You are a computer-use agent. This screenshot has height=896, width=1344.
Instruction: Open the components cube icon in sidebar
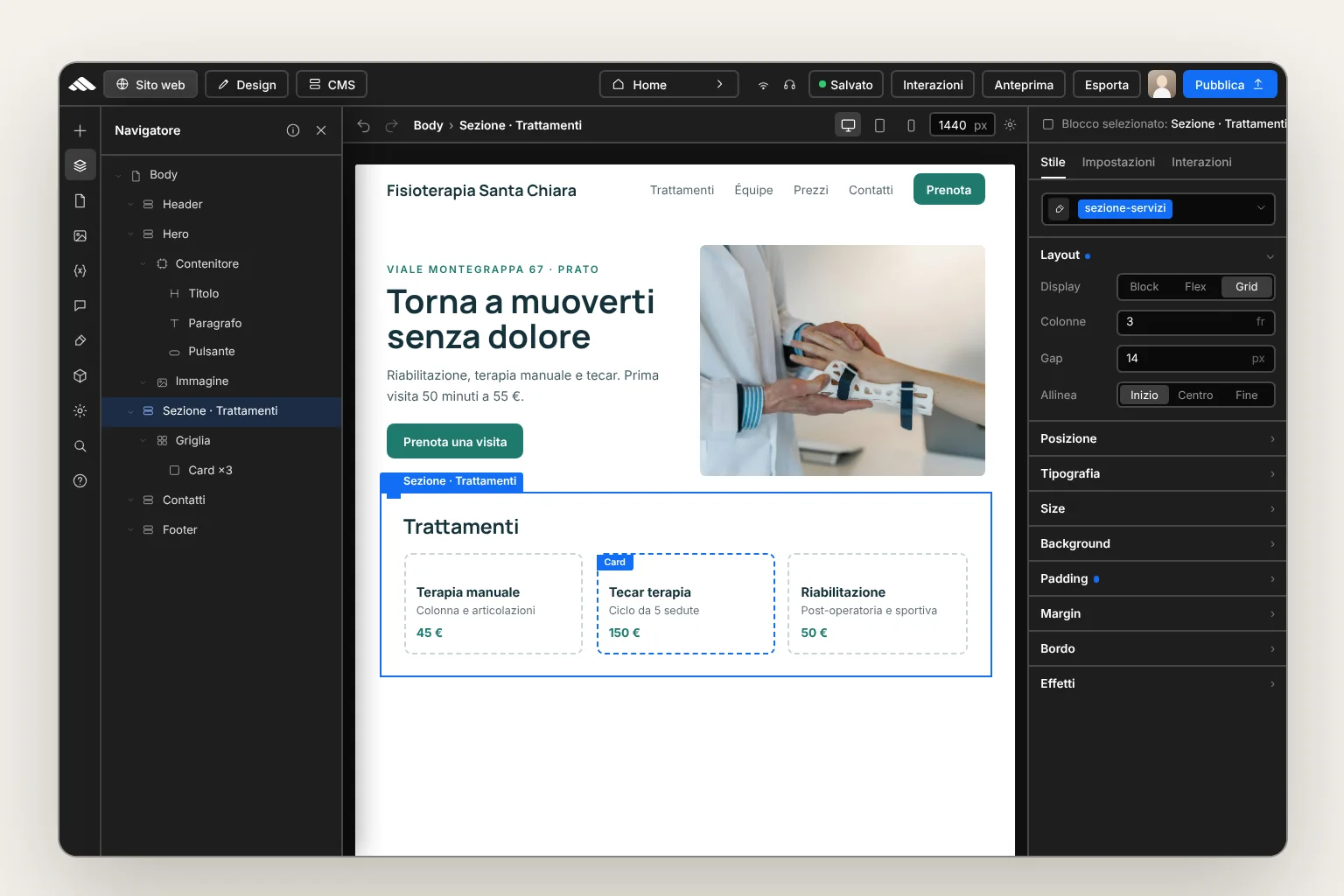[x=80, y=375]
